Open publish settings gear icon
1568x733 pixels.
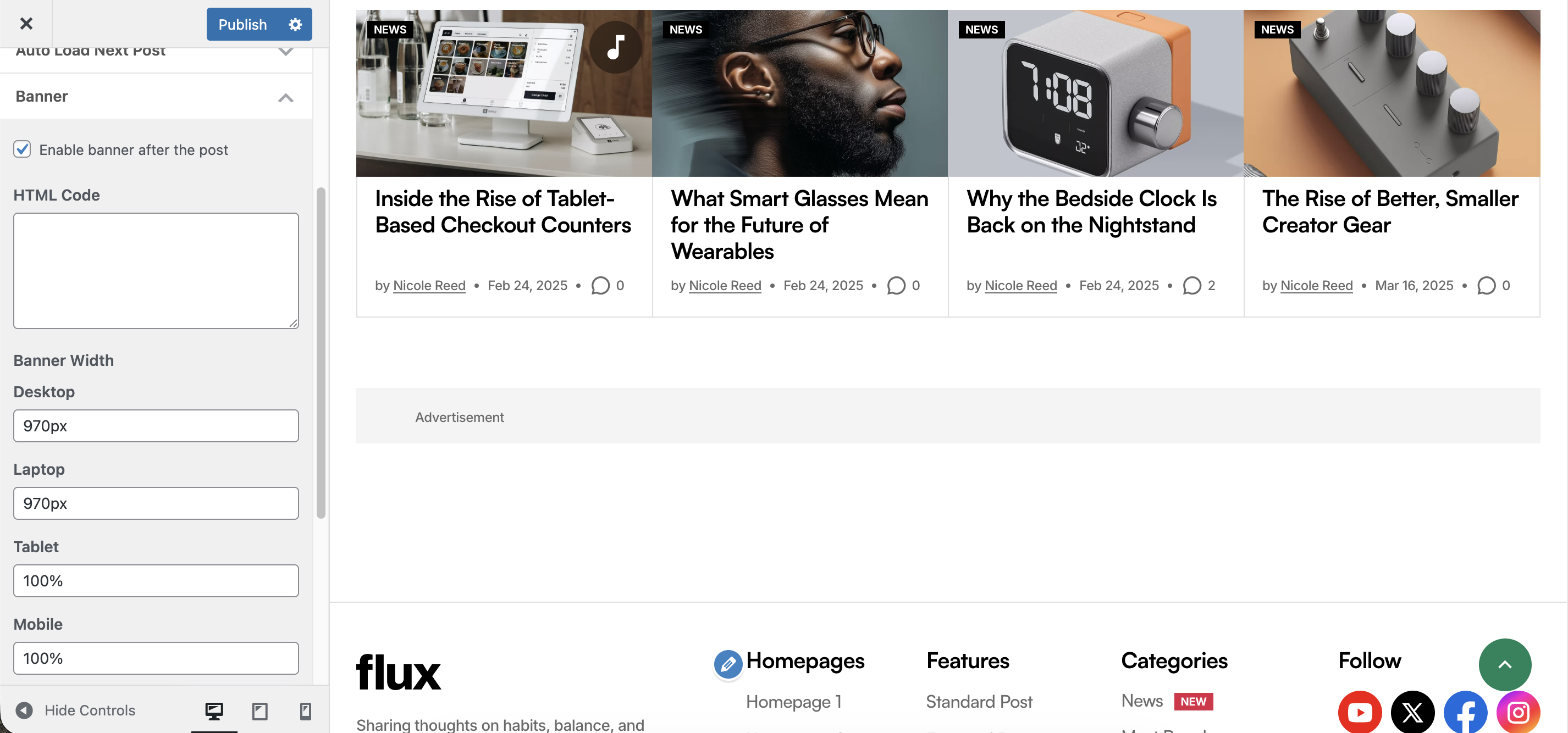pyautogui.click(x=295, y=24)
